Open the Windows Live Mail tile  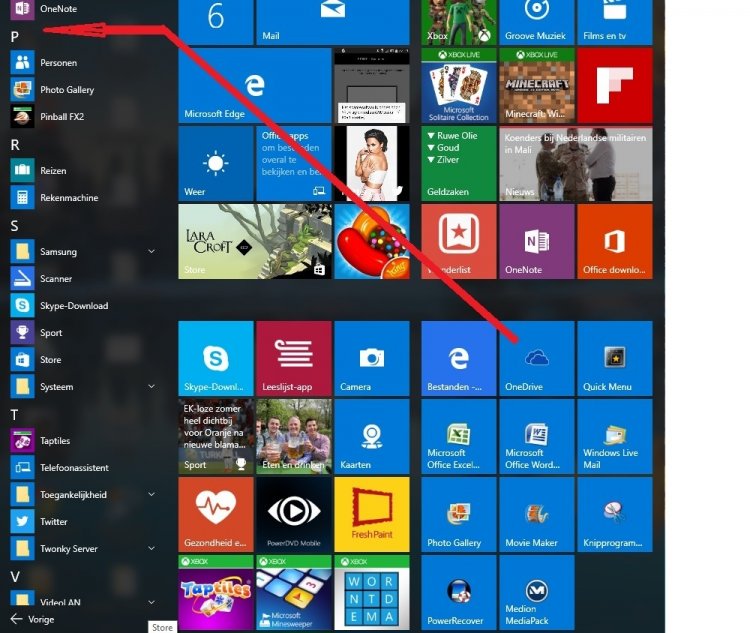pyautogui.click(x=615, y=436)
